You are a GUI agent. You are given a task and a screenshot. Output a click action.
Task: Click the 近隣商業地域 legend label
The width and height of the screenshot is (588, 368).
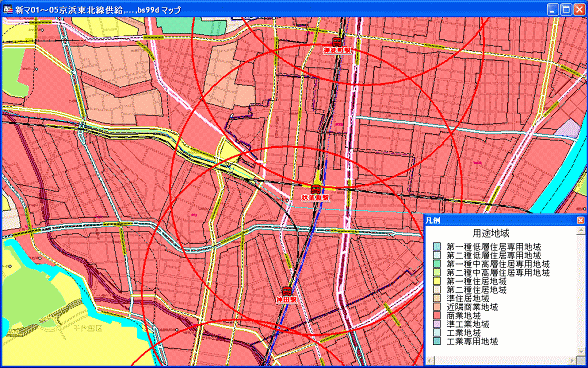[472, 307]
